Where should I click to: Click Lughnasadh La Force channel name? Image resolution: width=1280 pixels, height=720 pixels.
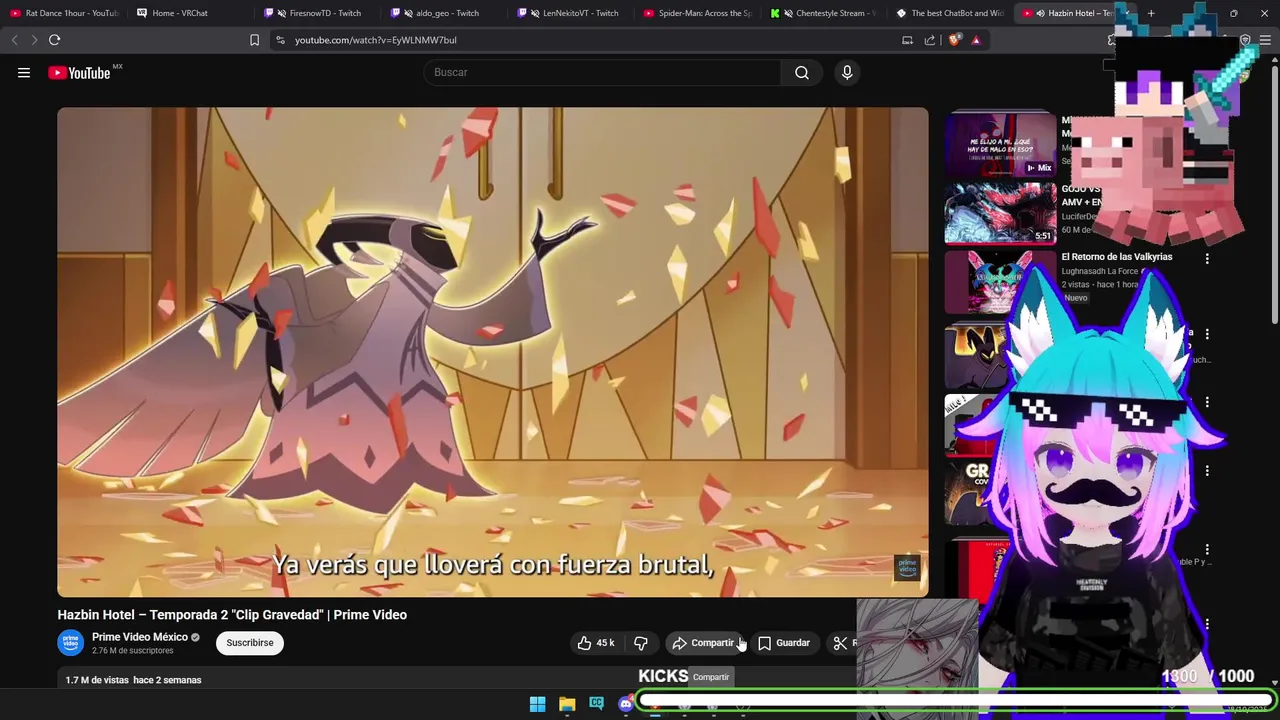1100,271
